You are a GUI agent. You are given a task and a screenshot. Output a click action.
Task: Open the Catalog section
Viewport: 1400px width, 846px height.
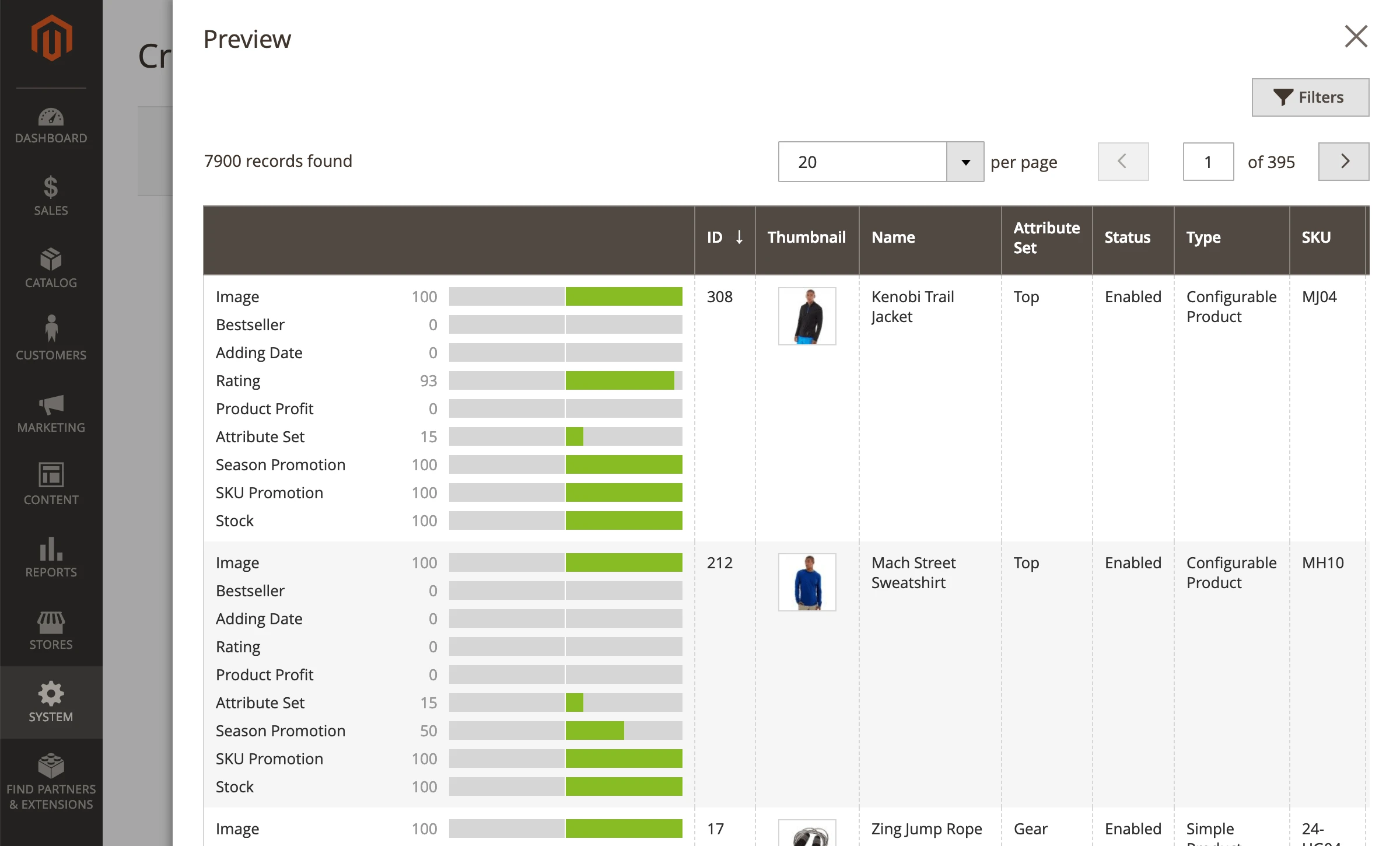point(51,268)
